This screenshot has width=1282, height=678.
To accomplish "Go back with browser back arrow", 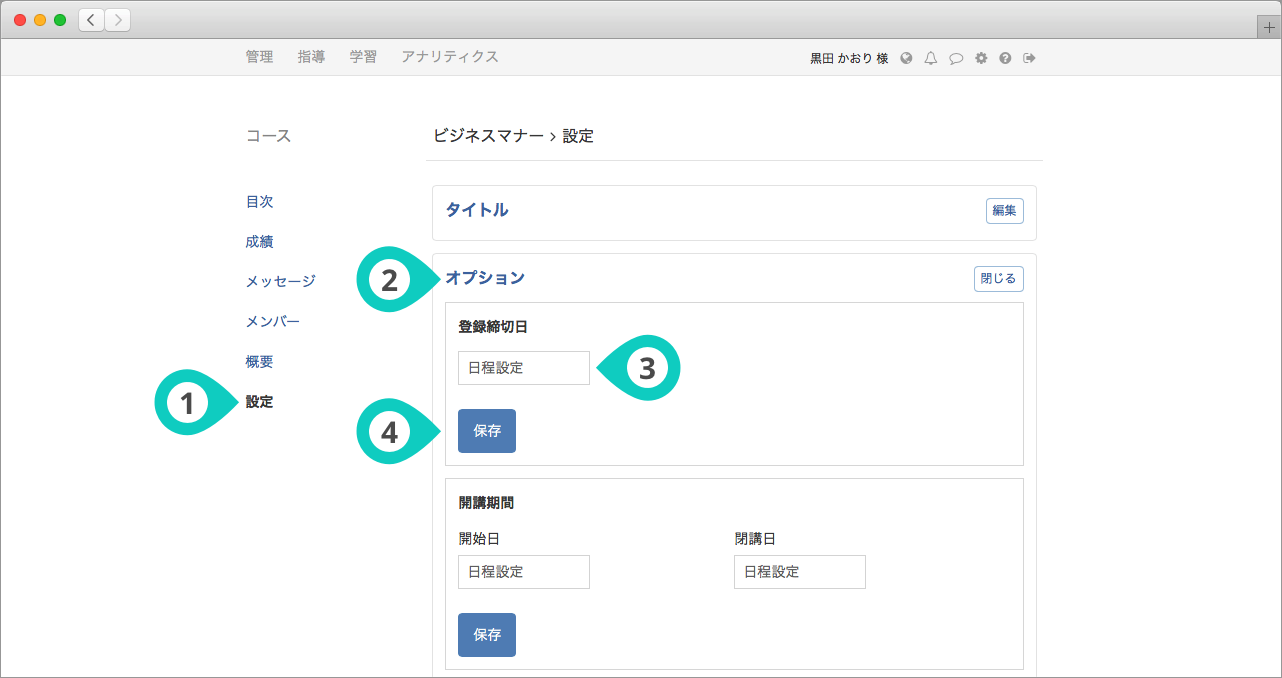I will pyautogui.click(x=91, y=20).
